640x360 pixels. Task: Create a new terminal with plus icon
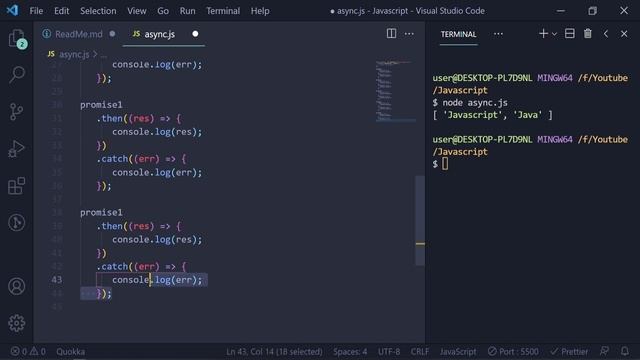tap(543, 33)
